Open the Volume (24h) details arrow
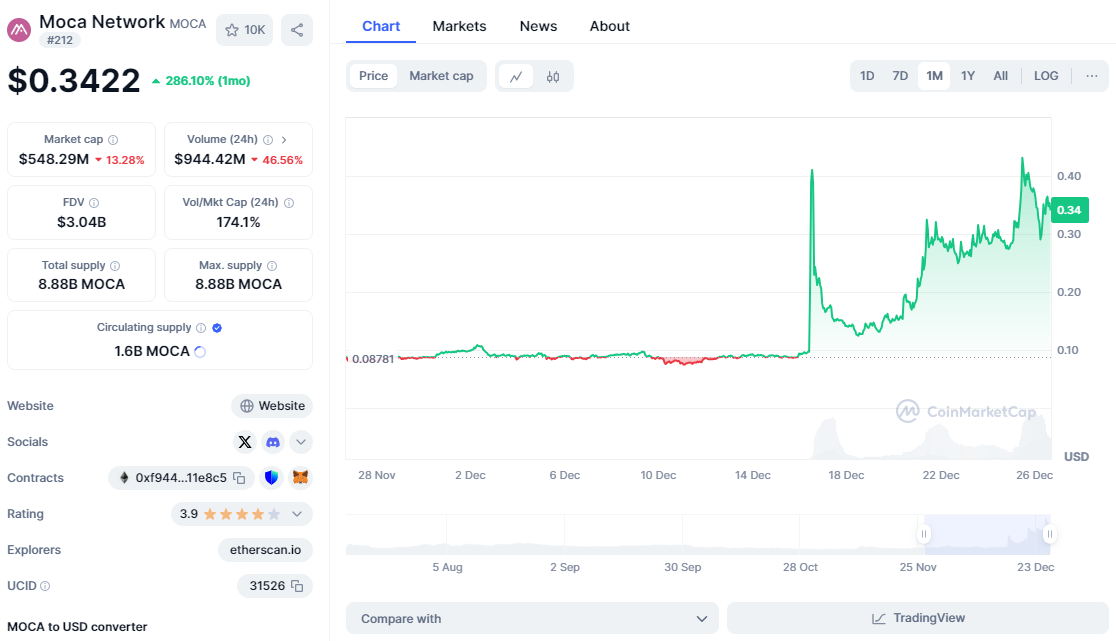 (x=284, y=140)
